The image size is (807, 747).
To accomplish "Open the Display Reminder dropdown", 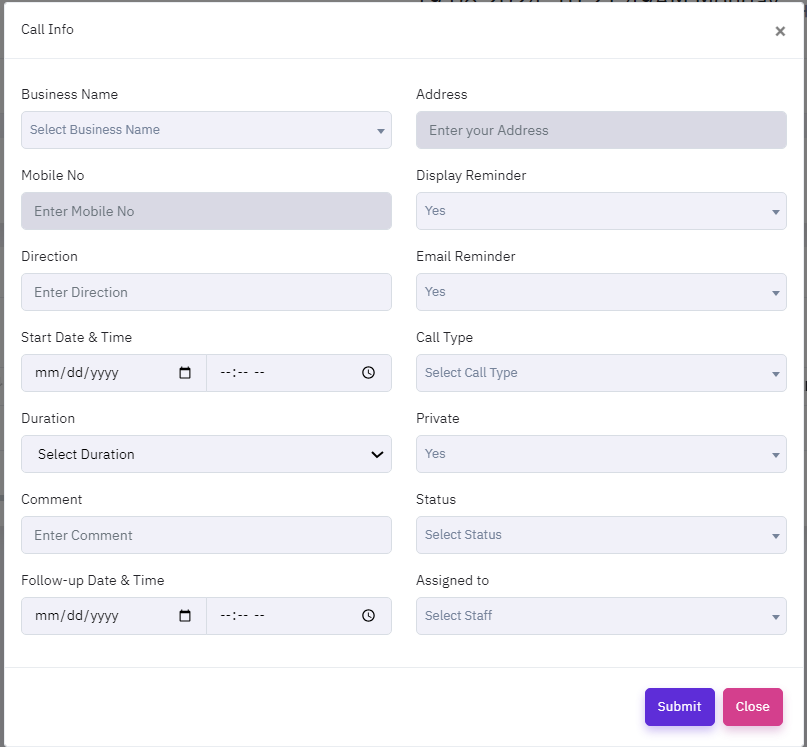I will click(x=601, y=211).
